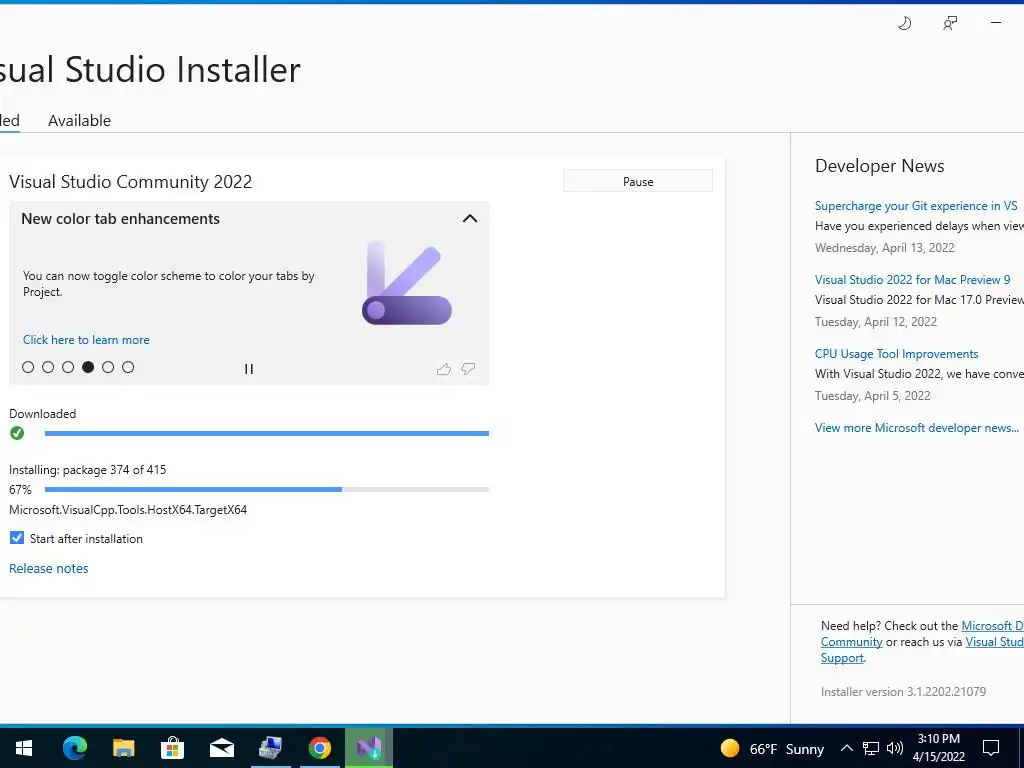The width and height of the screenshot is (1024, 768).
Task: Open Visual Studio 2022 for Mac Preview 9
Action: (912, 280)
